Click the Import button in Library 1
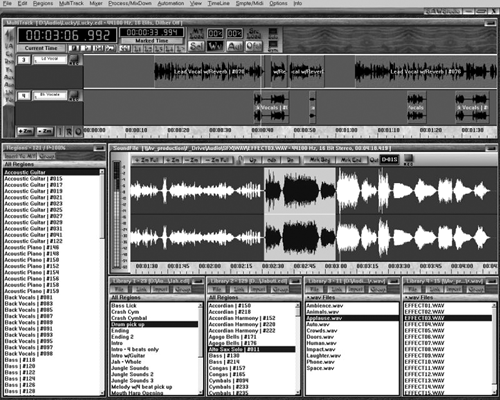 (x=160, y=289)
